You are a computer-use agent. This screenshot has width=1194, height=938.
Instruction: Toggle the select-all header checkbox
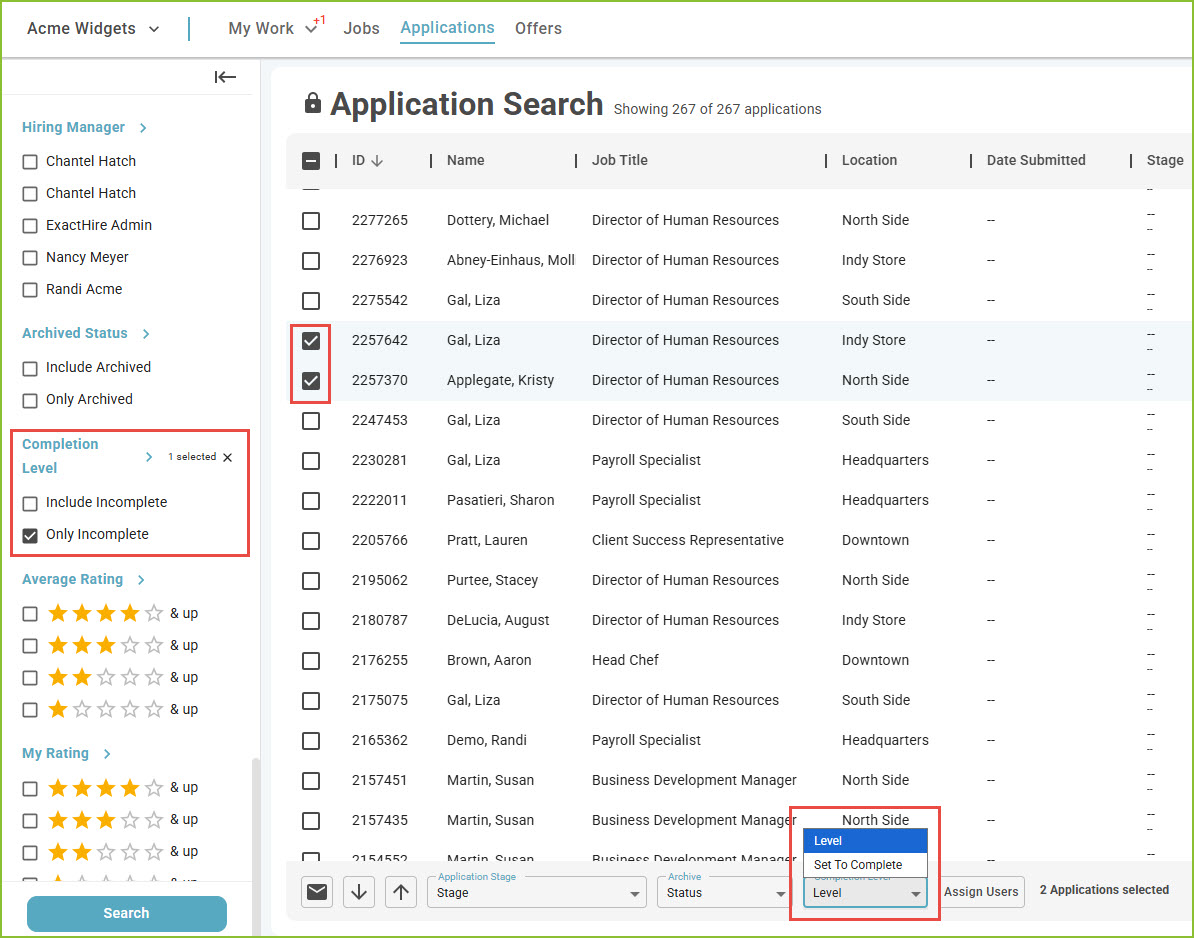(x=311, y=161)
